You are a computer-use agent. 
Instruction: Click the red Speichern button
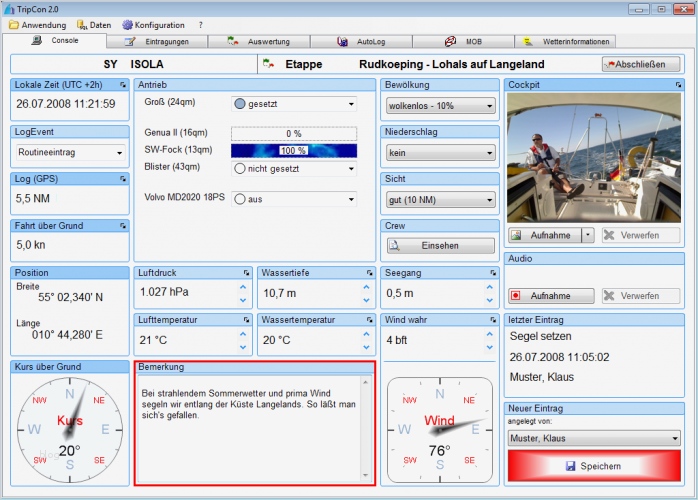(x=594, y=466)
